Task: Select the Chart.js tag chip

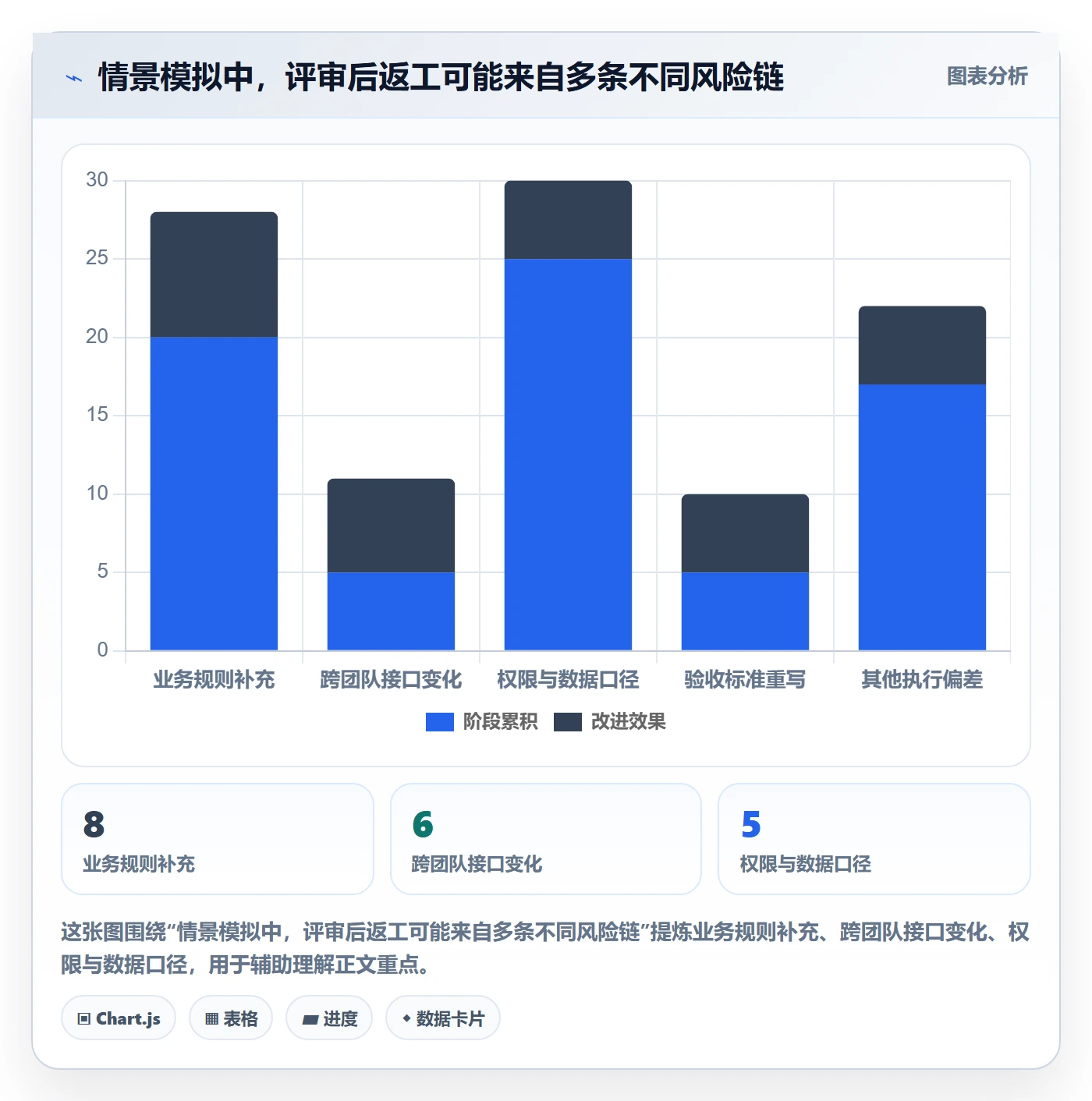Action: pos(119,1018)
